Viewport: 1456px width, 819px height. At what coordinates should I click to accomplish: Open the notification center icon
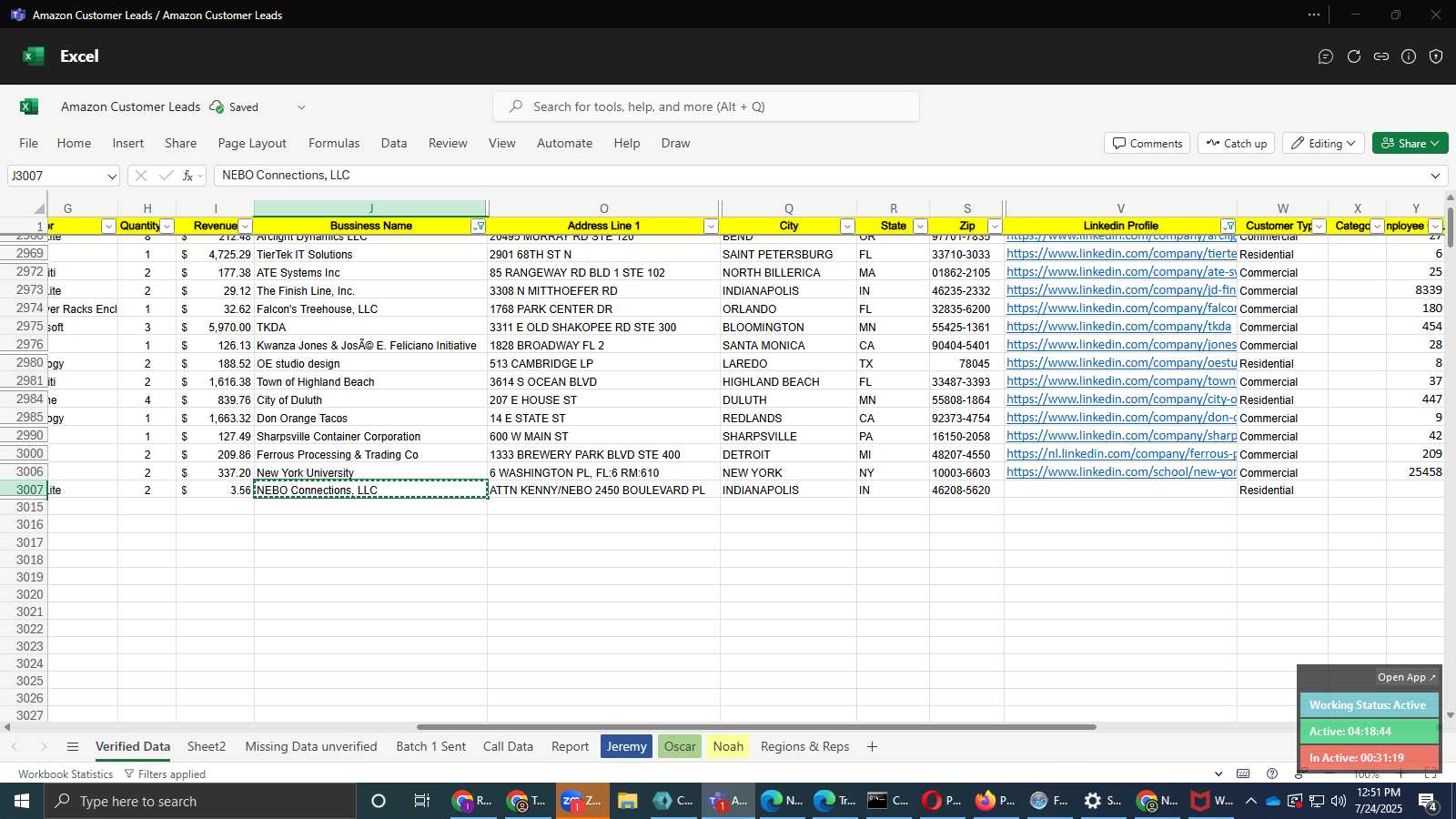point(1427,801)
